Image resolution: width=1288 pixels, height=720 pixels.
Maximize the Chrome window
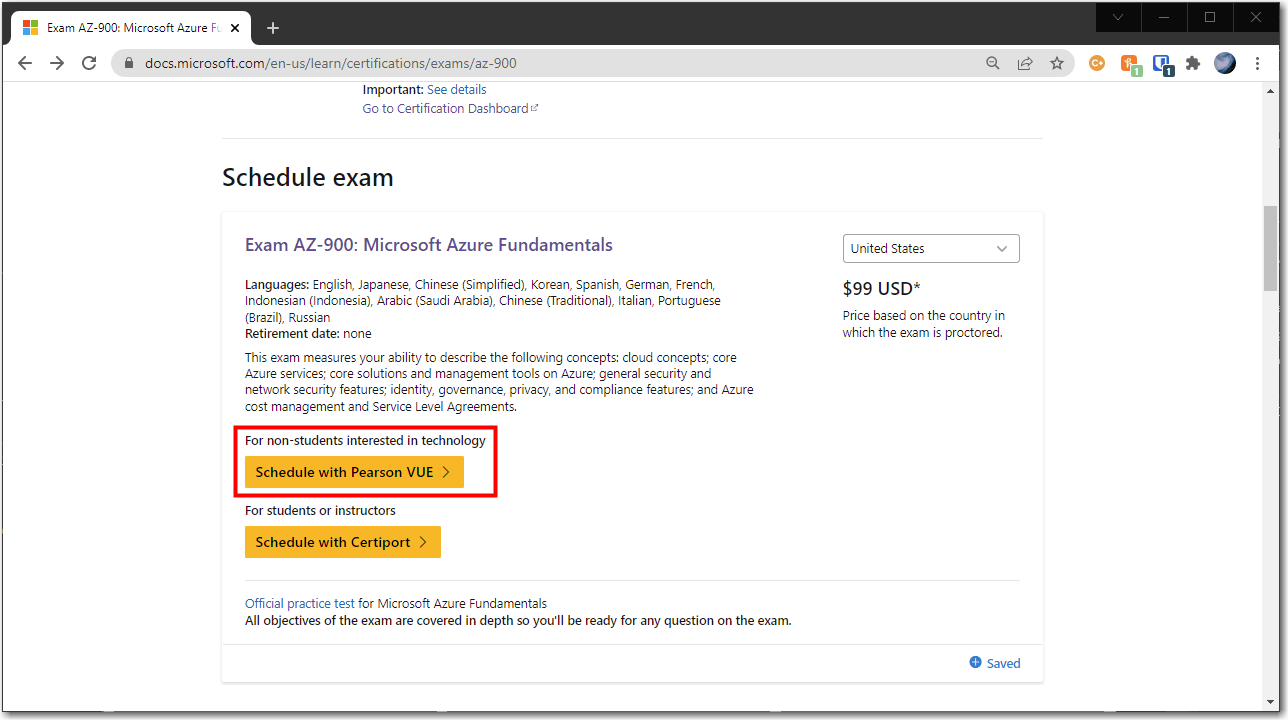tap(1210, 17)
